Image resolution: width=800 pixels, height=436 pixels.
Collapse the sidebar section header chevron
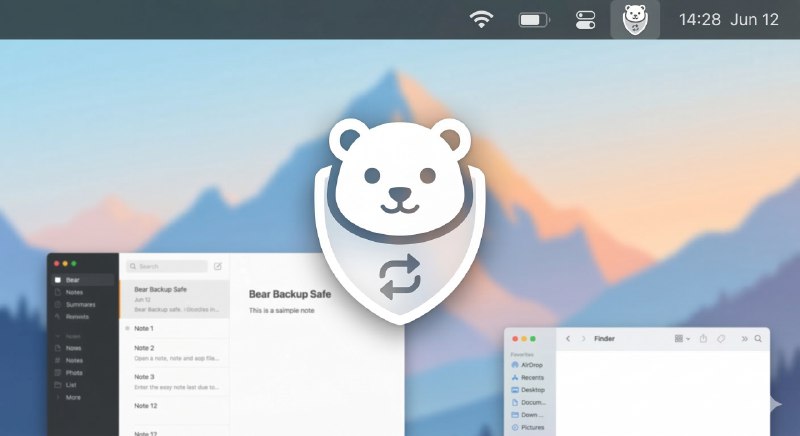[58, 337]
